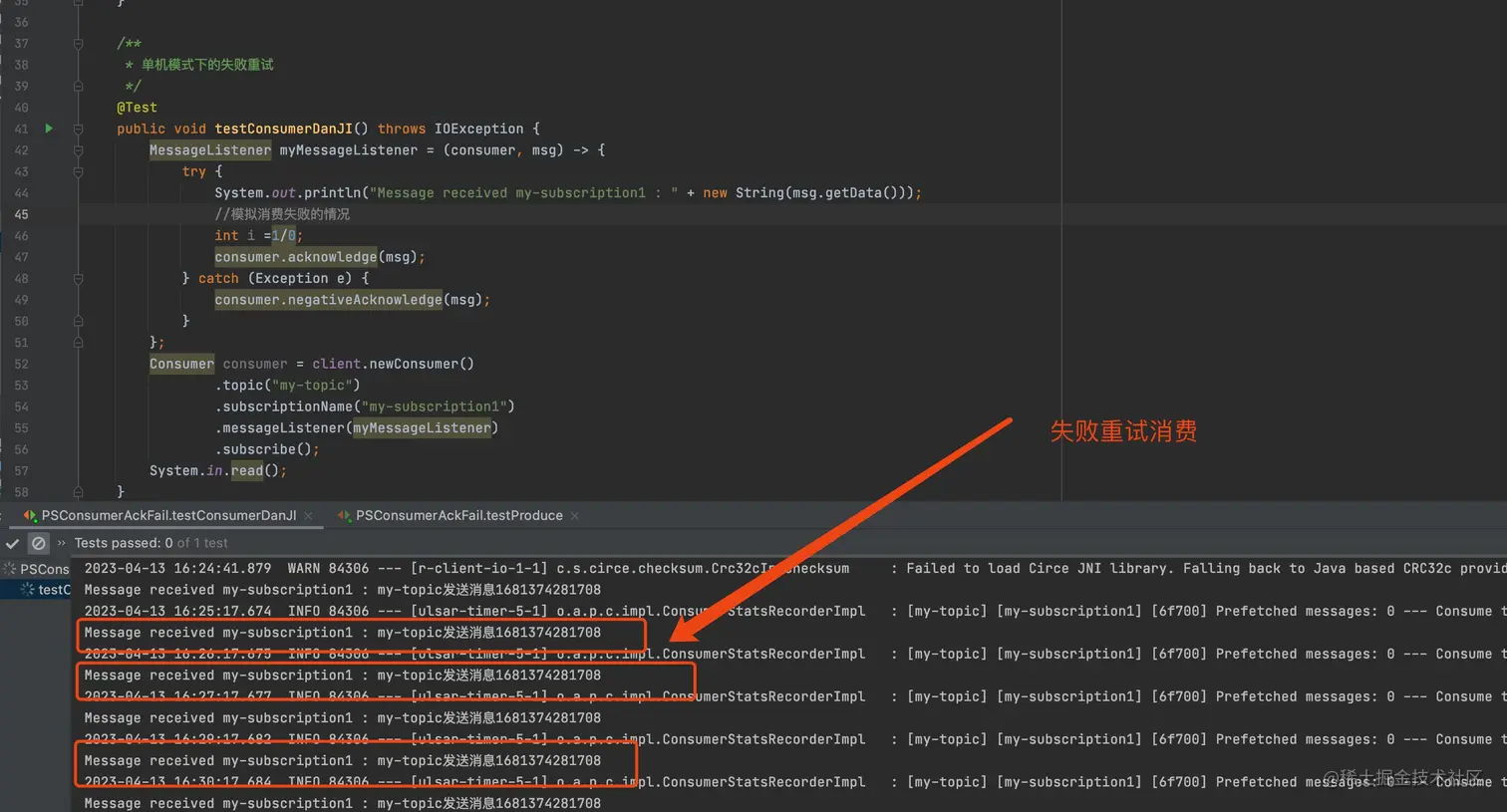Click the @Test annotation

tap(137, 108)
